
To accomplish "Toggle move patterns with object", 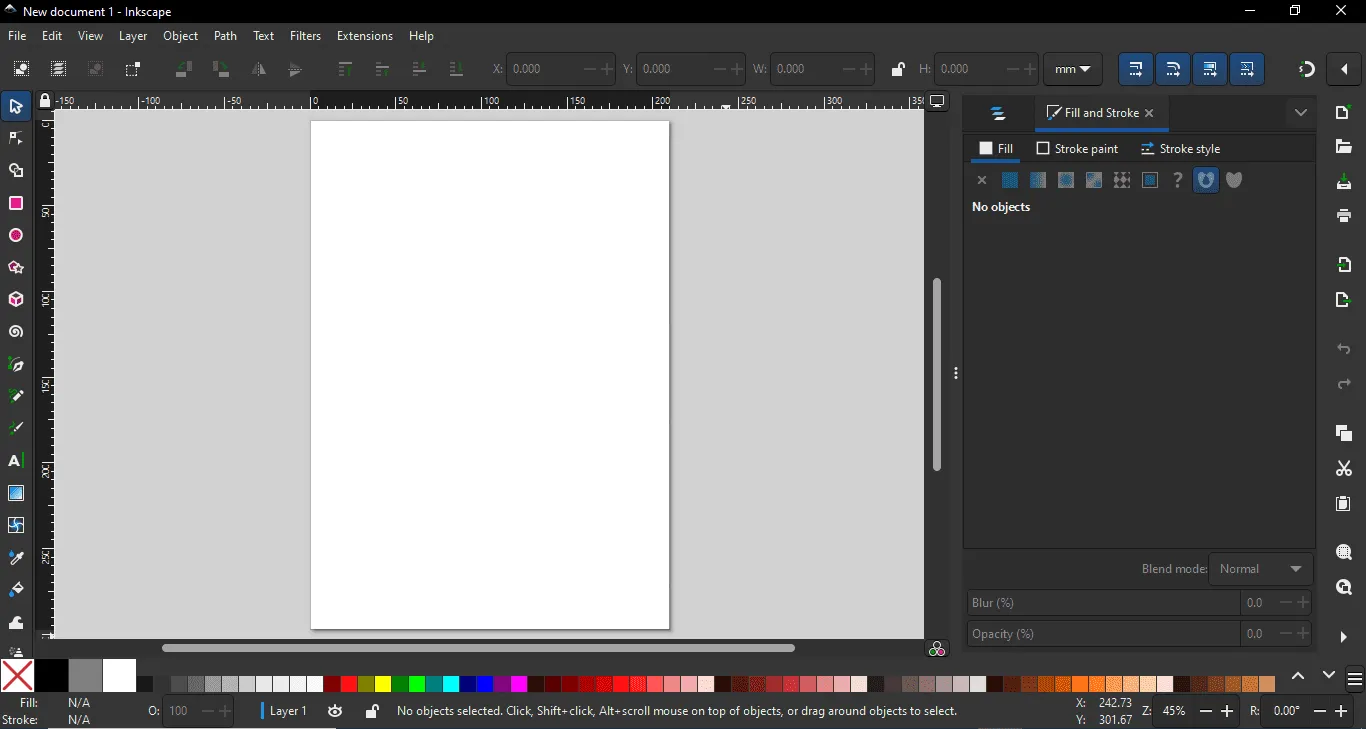I will [x=1247, y=69].
